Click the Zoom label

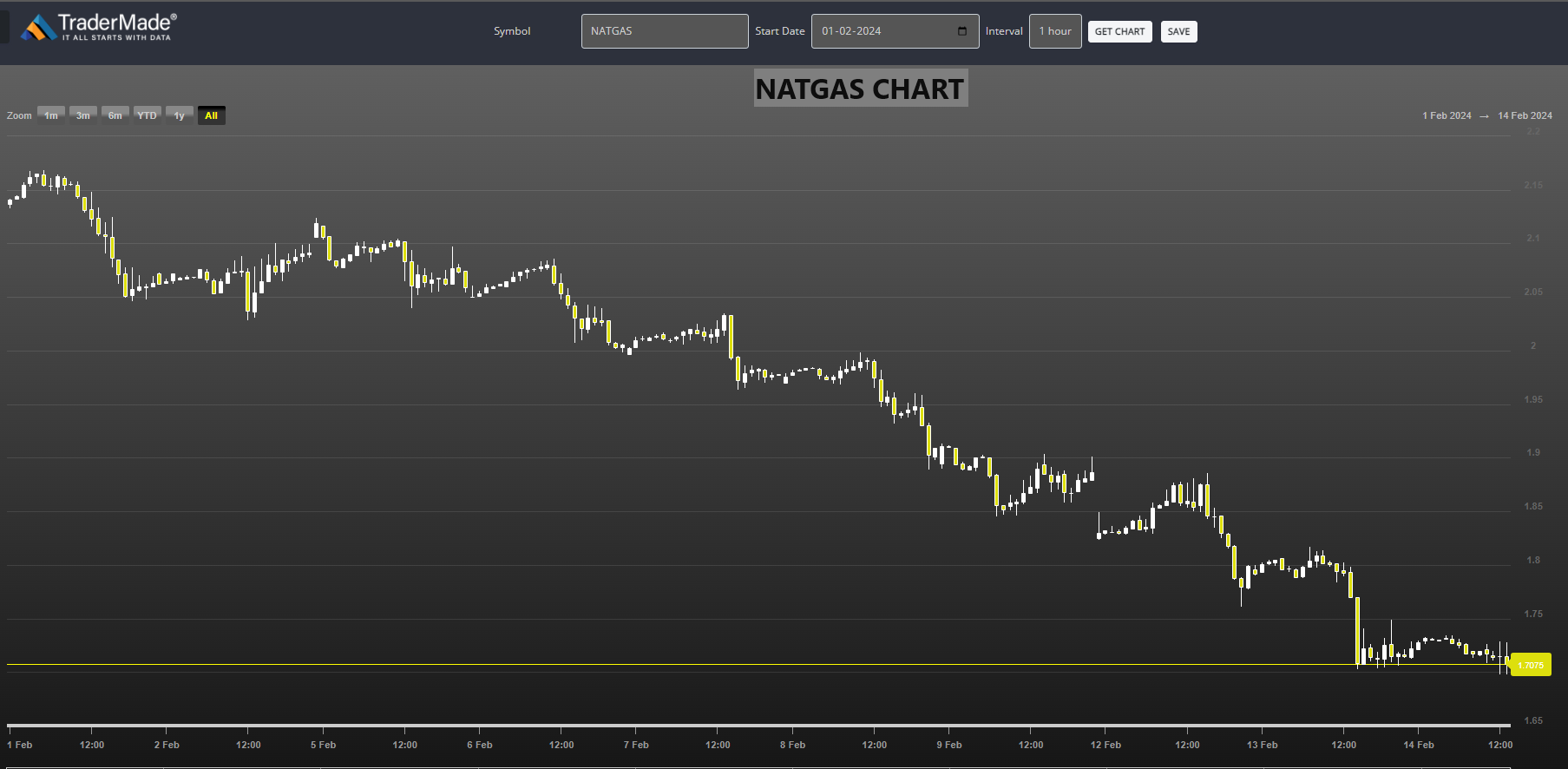coord(19,115)
